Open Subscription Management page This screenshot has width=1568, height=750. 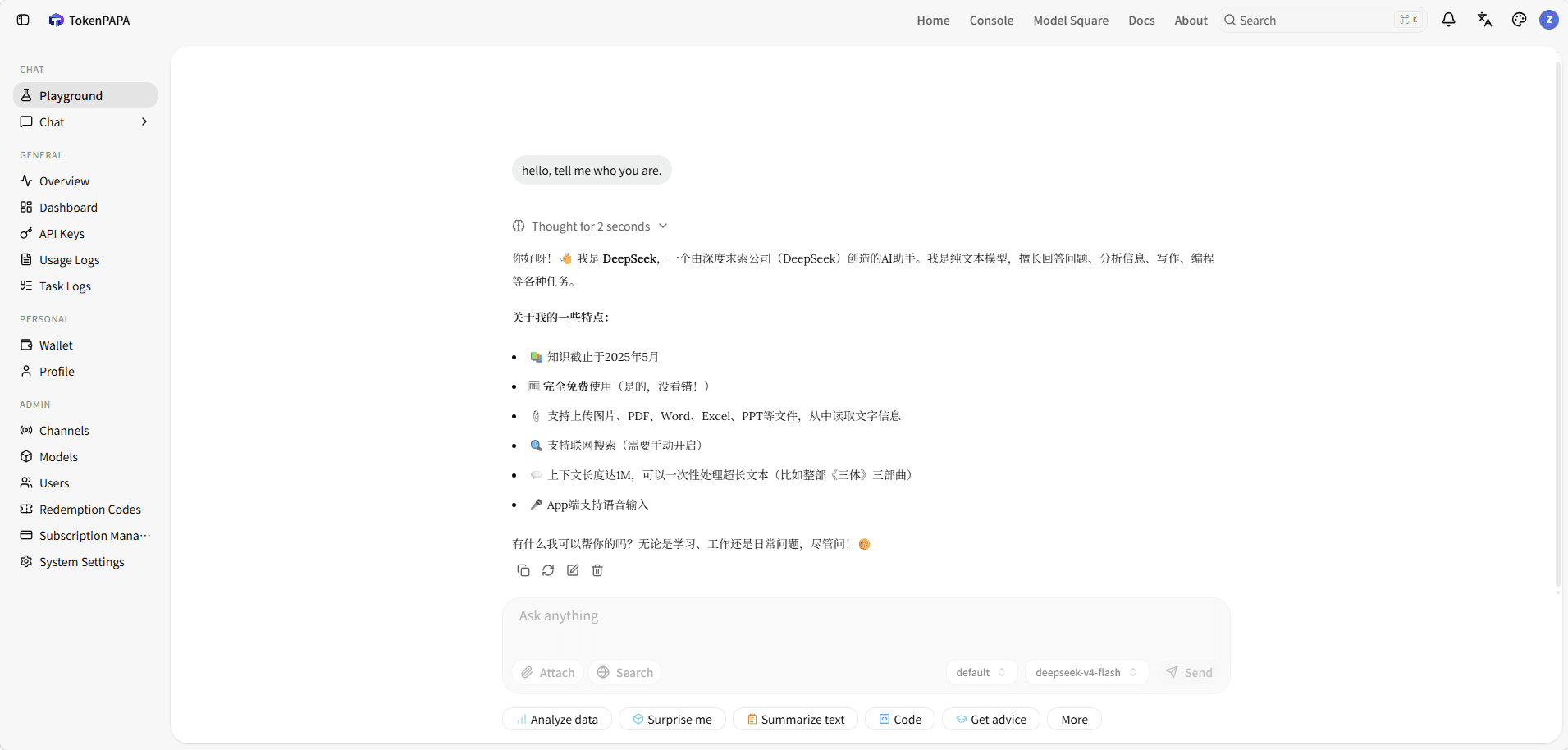pos(85,535)
